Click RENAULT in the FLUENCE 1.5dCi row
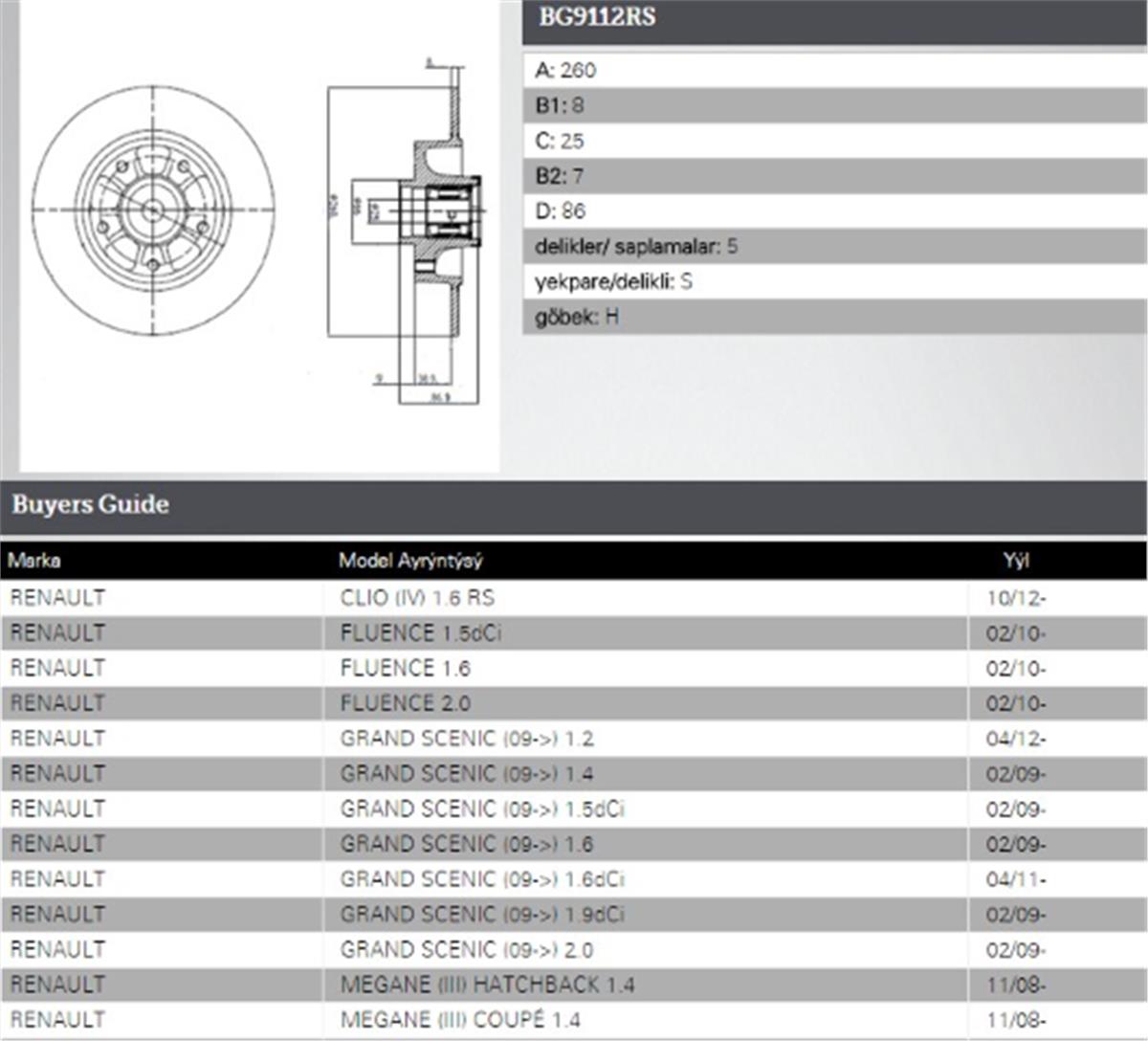 point(57,633)
